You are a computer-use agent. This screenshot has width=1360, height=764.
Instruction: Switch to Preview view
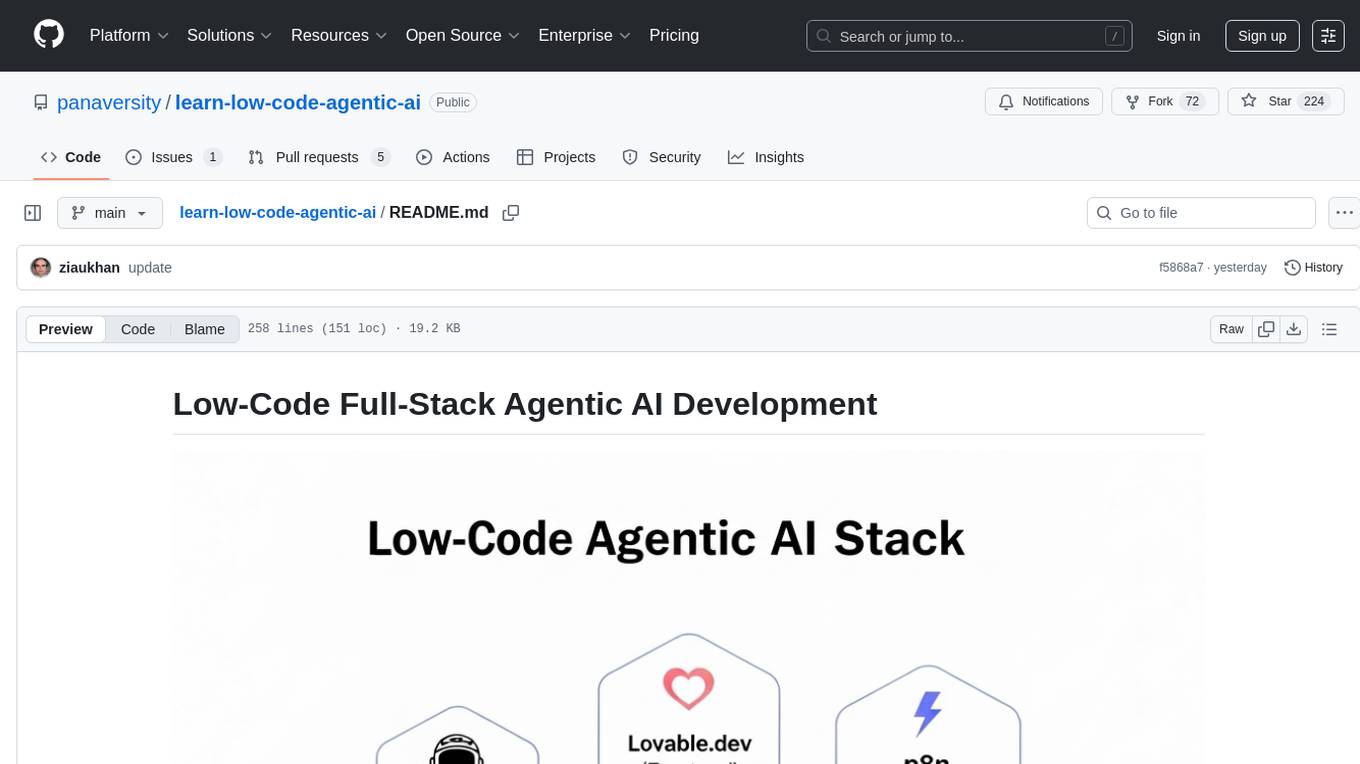click(66, 329)
